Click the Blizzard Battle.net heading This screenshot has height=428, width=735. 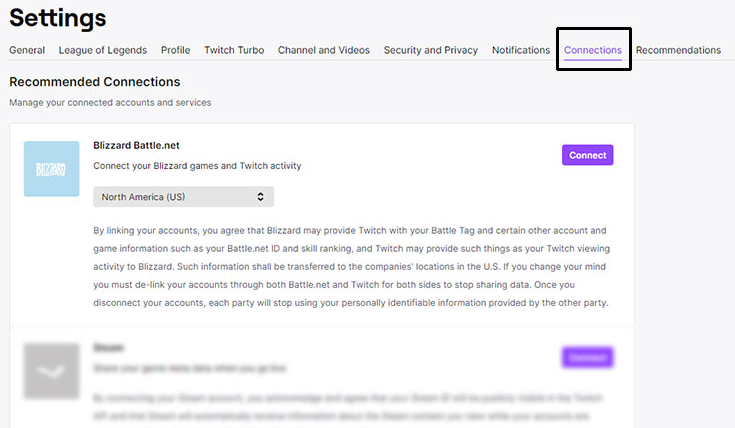(136, 145)
